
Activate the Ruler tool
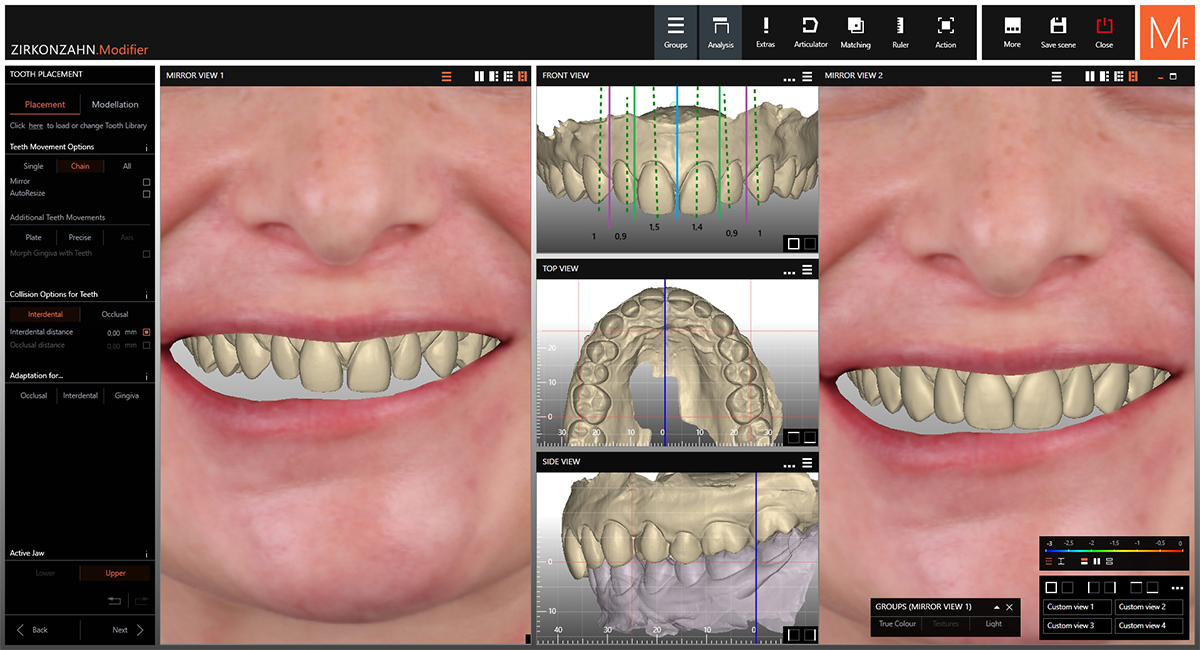pos(900,32)
